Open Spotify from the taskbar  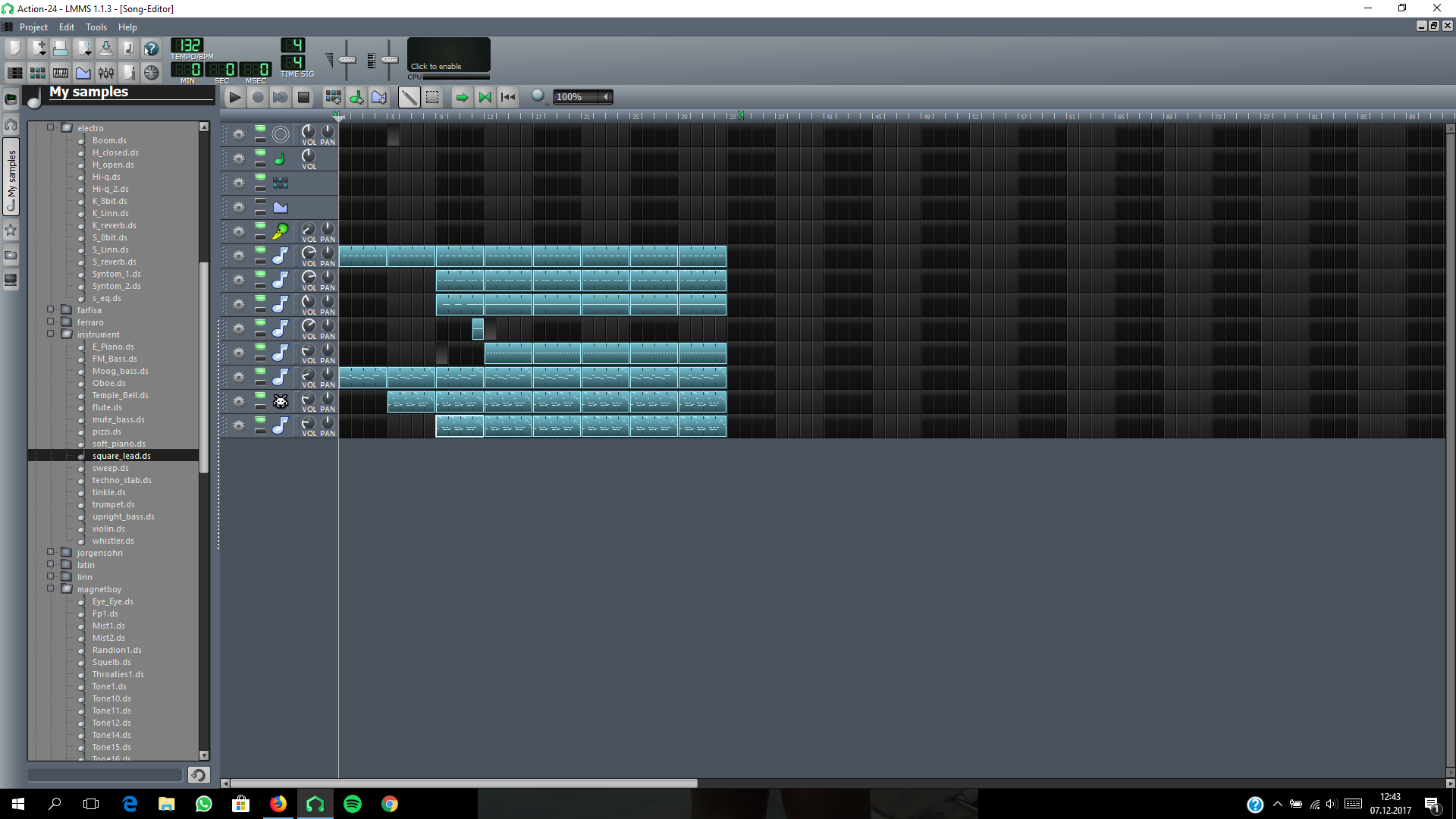(x=353, y=804)
